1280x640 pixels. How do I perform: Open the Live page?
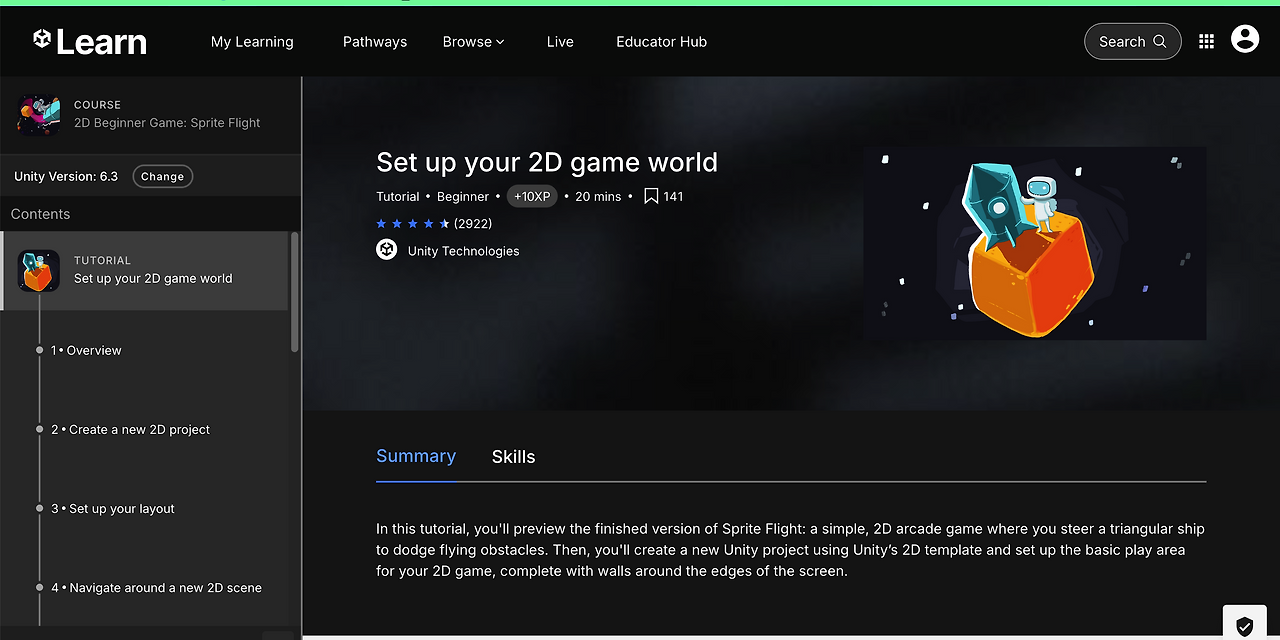(560, 41)
